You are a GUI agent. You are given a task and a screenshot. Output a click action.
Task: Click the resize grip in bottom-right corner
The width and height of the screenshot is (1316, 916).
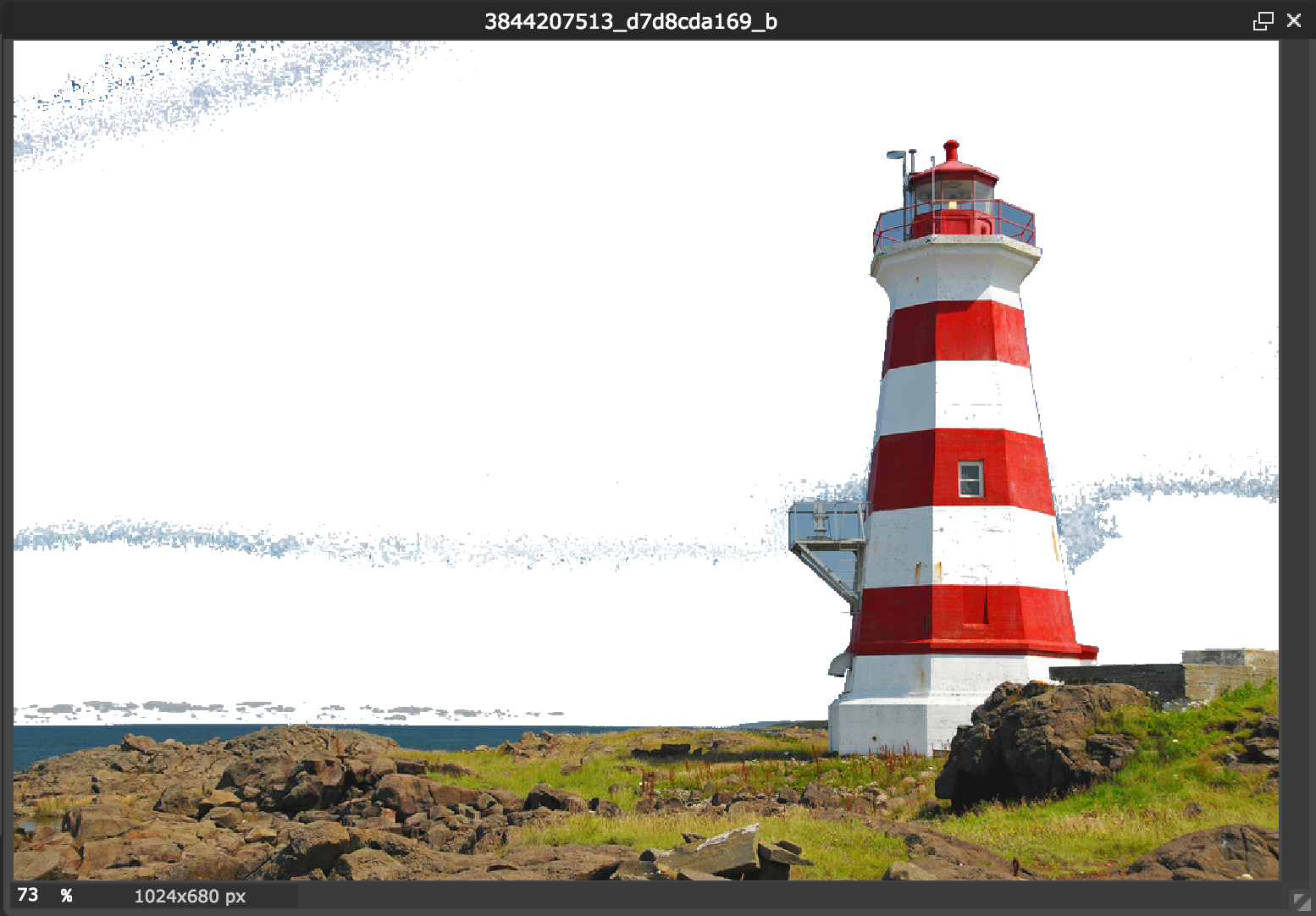[1302, 902]
